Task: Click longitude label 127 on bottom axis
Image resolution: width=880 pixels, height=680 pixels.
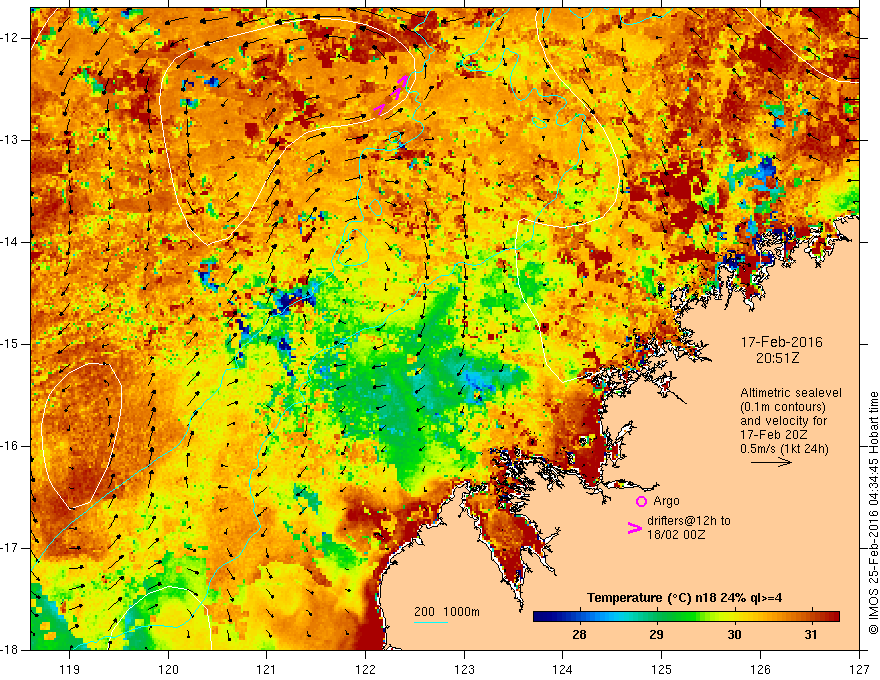Action: (x=859, y=669)
